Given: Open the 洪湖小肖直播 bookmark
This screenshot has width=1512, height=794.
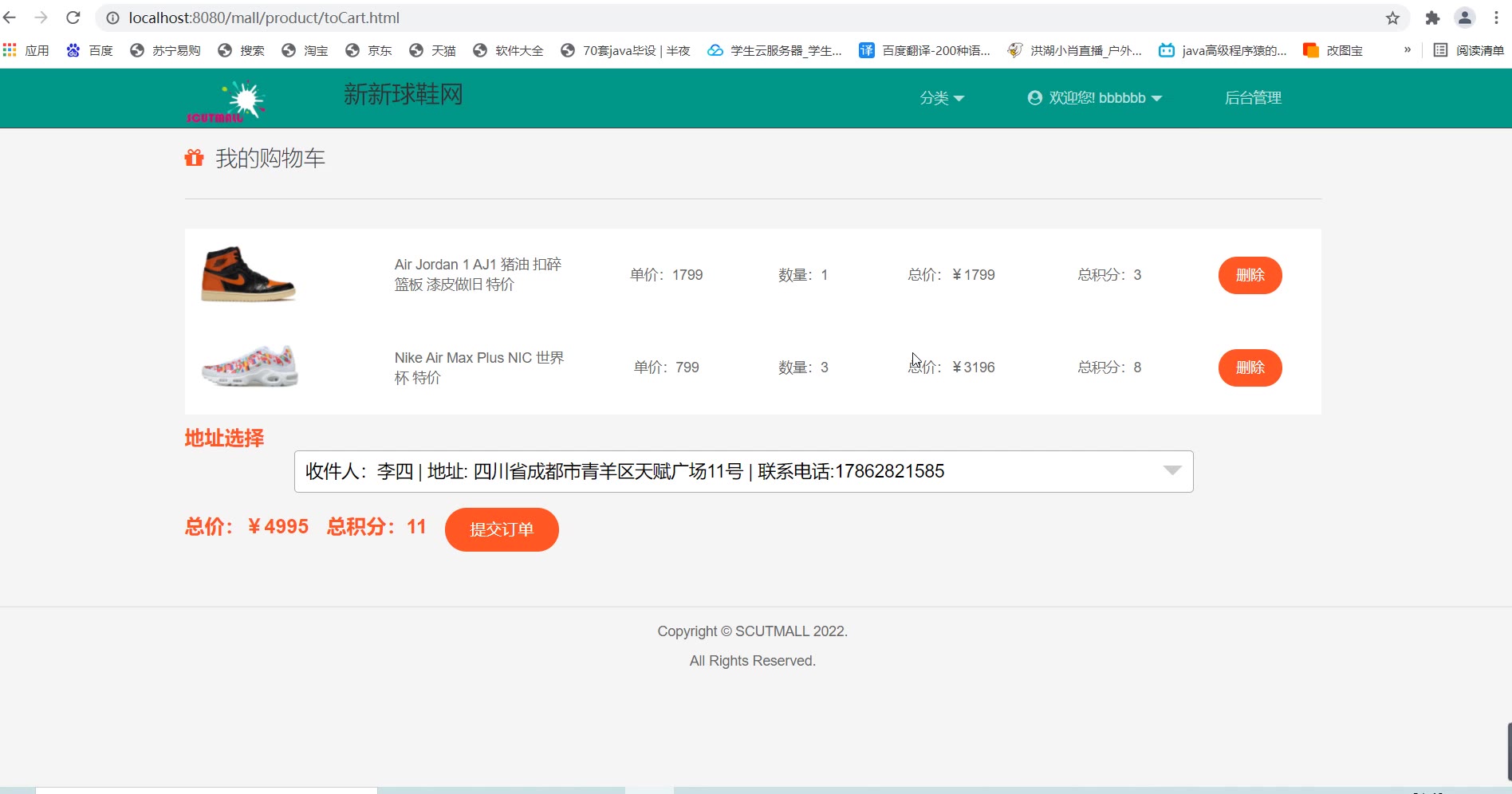Looking at the screenshot, I should coord(1075,50).
